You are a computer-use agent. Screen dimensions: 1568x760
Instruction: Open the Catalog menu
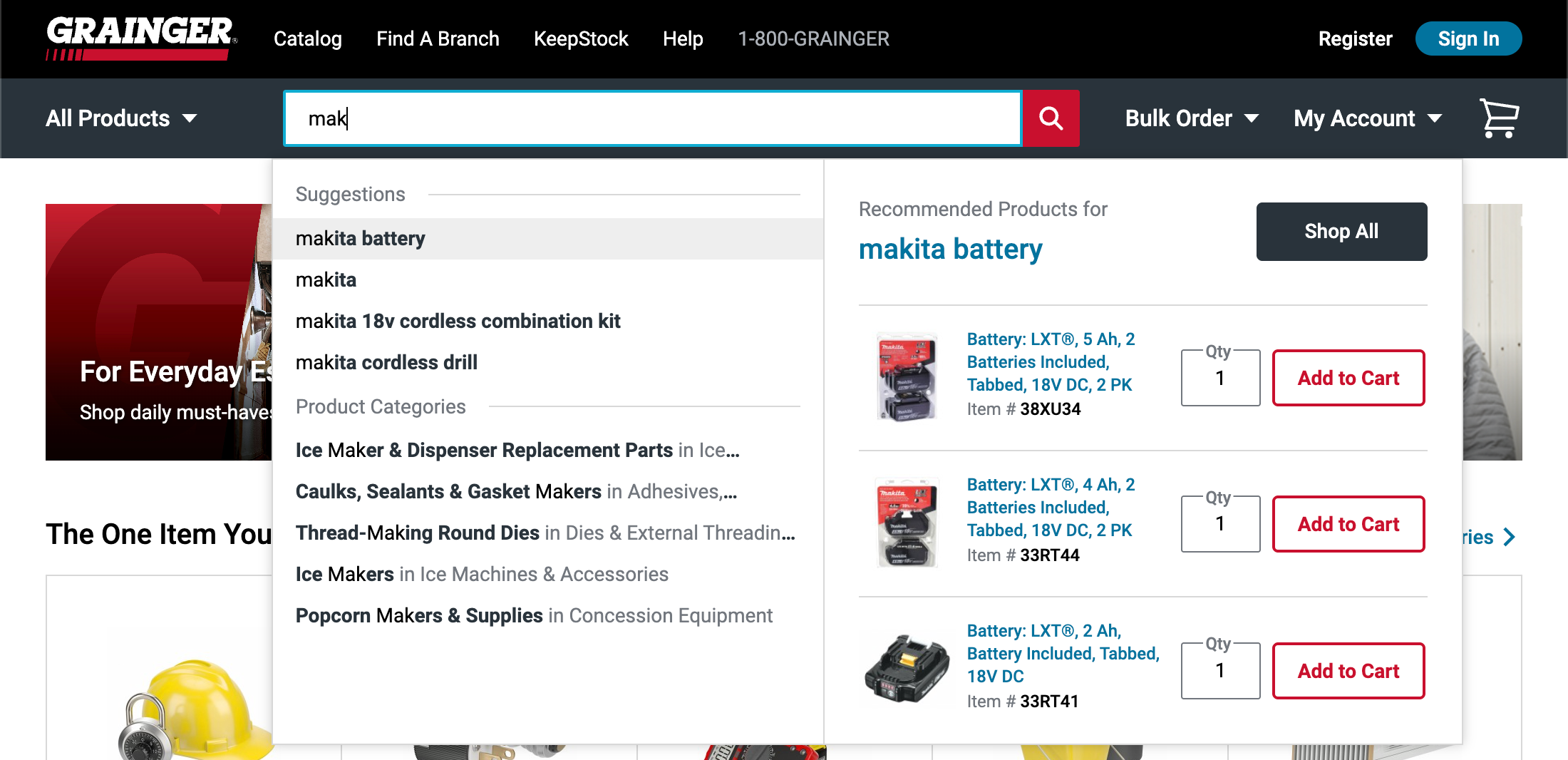(x=308, y=39)
